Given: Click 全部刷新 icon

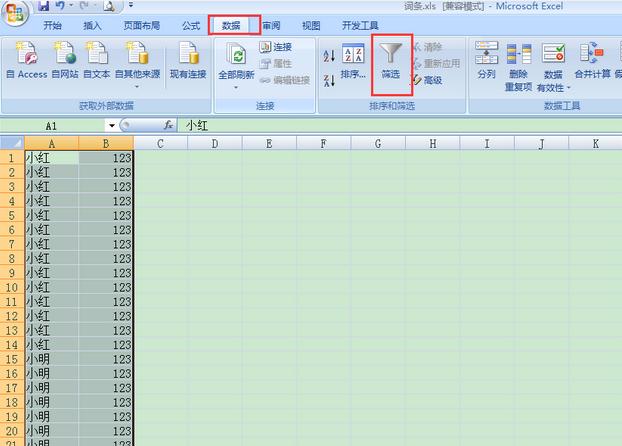Looking at the screenshot, I should click(236, 56).
